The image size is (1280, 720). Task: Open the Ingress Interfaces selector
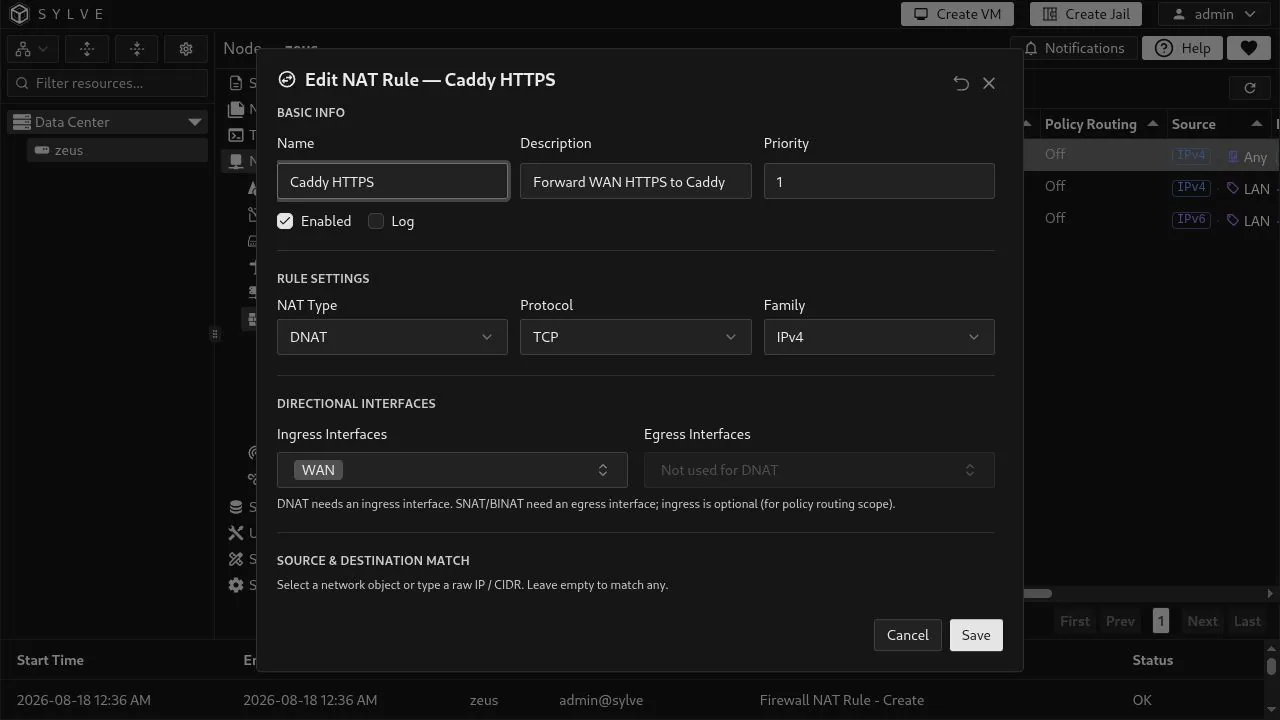point(452,470)
